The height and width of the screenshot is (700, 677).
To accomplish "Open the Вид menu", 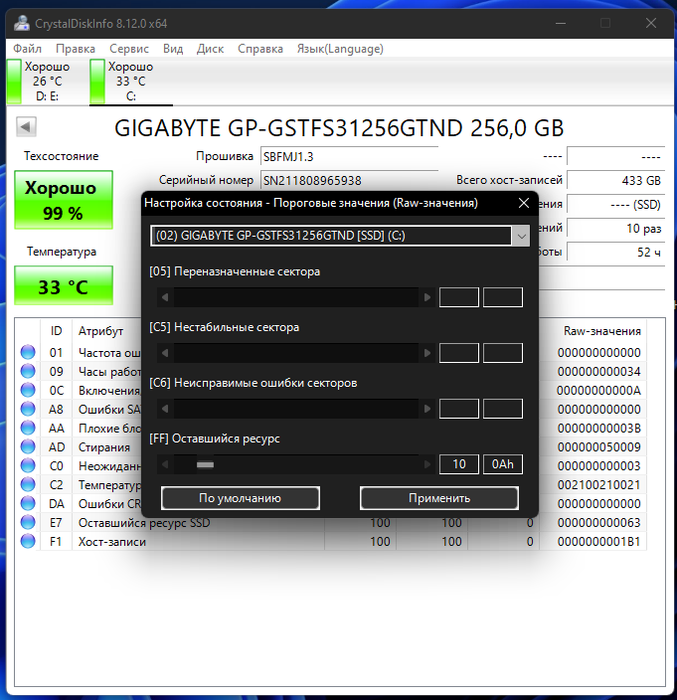I will pyautogui.click(x=173, y=49).
